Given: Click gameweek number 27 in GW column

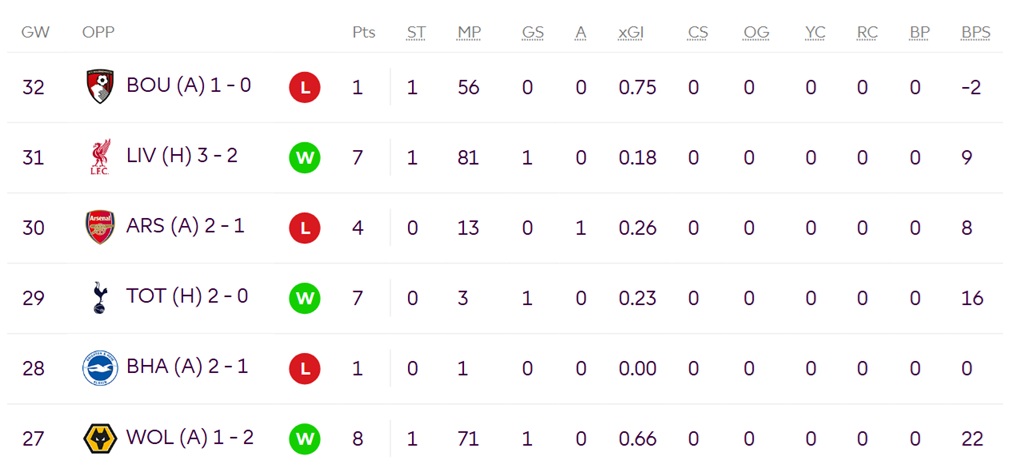Looking at the screenshot, I should pos(33,439).
